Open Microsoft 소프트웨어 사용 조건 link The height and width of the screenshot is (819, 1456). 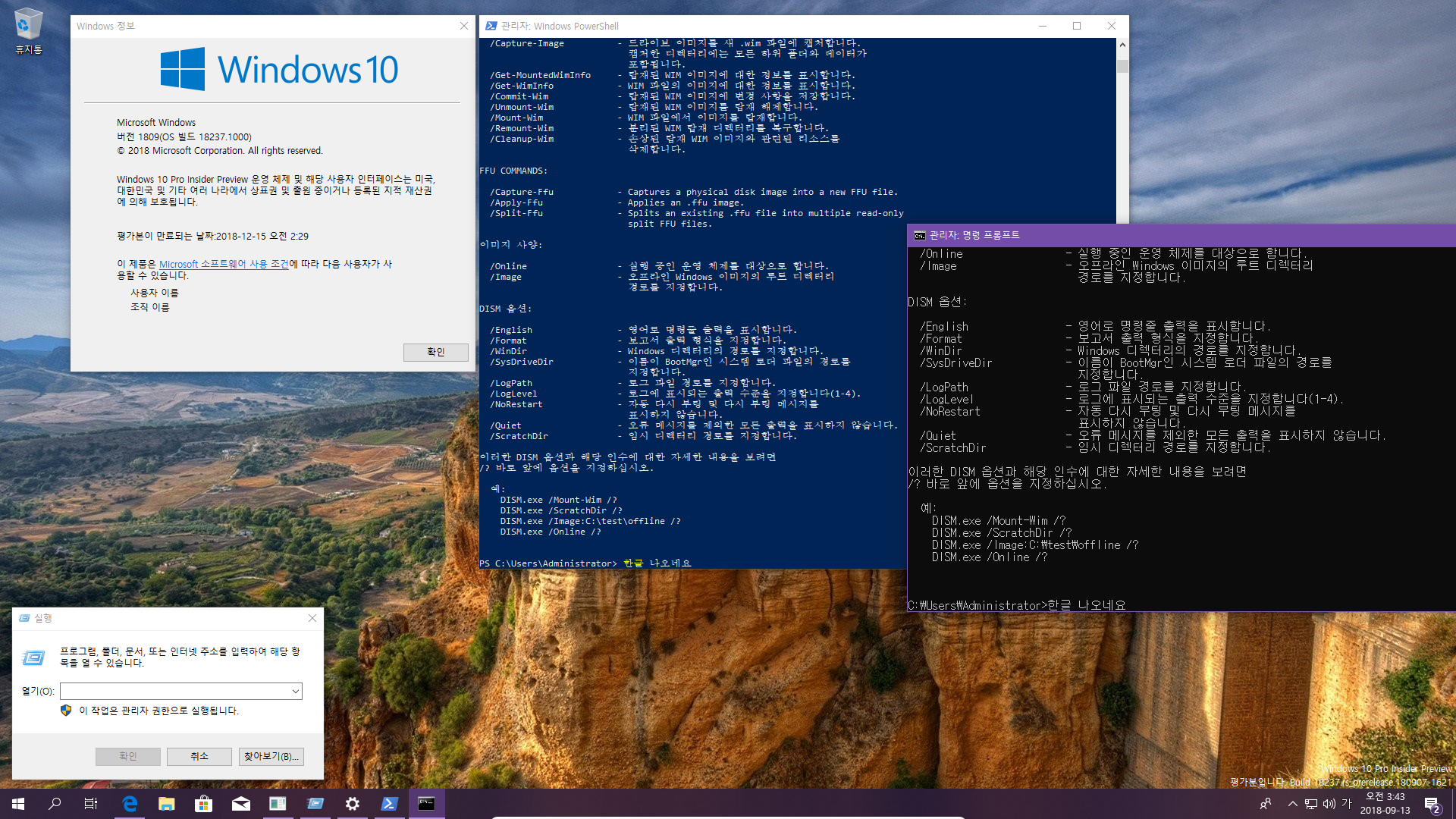[x=224, y=264]
